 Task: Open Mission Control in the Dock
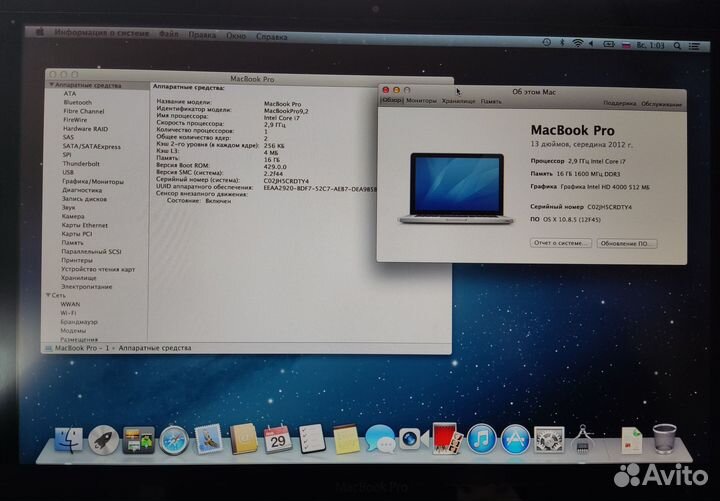click(x=138, y=440)
